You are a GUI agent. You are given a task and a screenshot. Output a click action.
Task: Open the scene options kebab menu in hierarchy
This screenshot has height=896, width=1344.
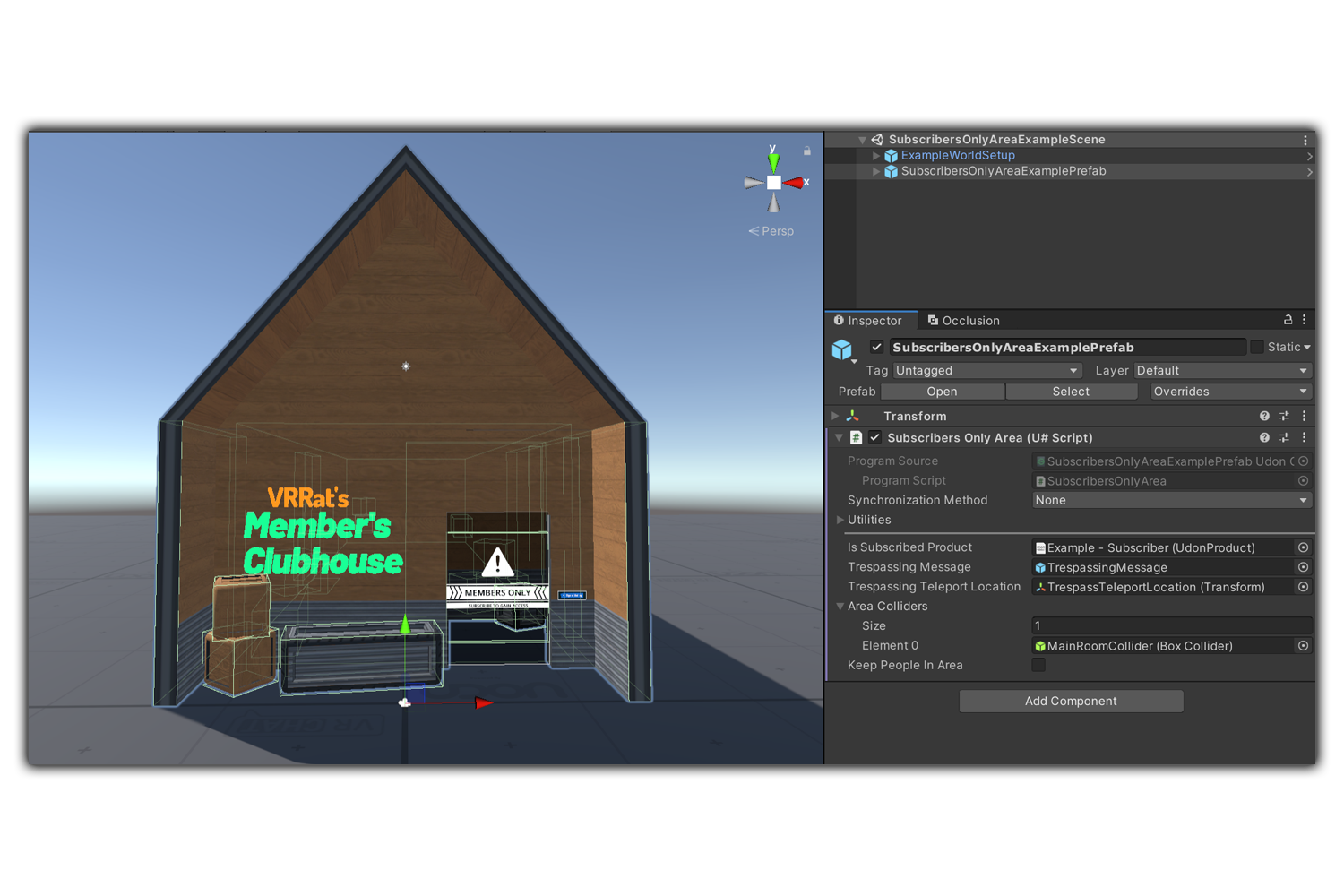[1305, 140]
